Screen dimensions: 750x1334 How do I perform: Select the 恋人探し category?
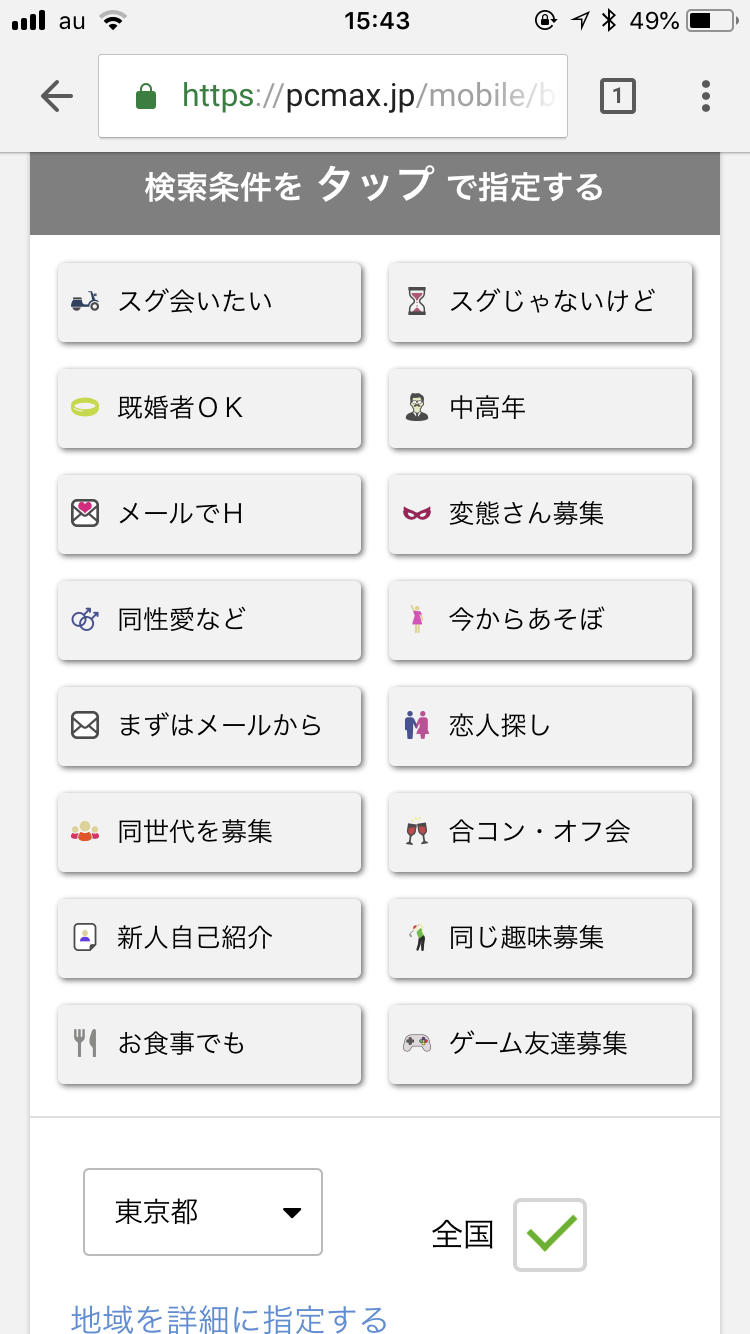click(x=540, y=726)
